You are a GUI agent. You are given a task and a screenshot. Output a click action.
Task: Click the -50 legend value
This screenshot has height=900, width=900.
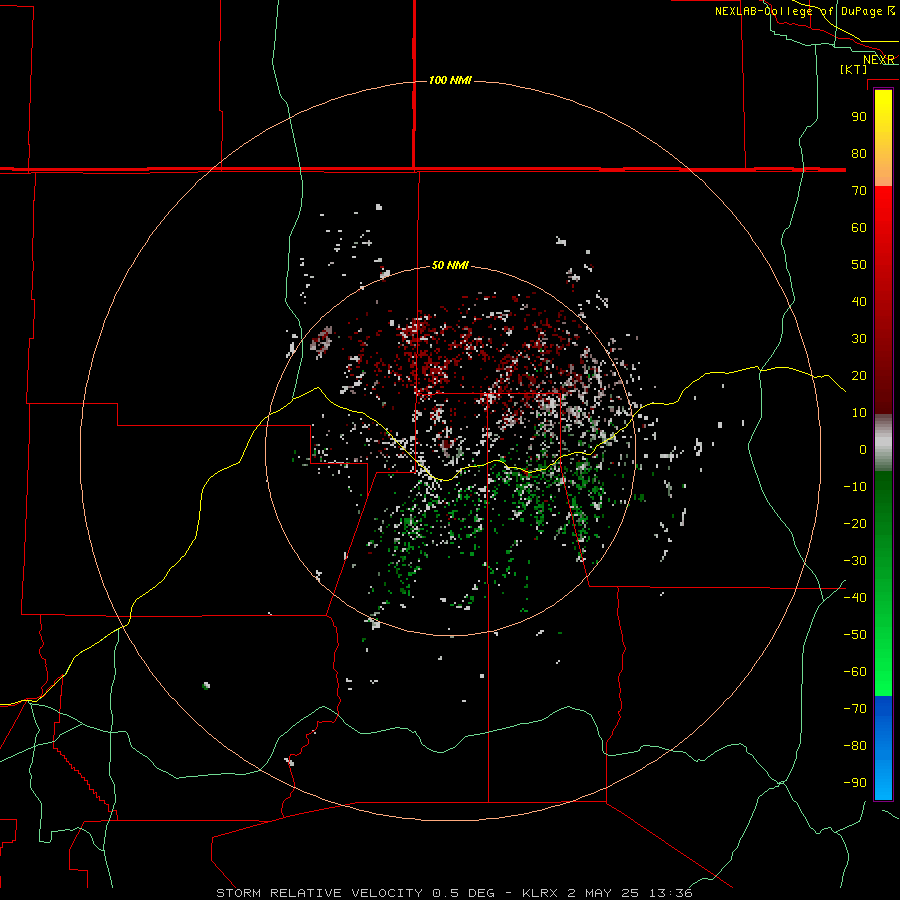[x=855, y=635]
